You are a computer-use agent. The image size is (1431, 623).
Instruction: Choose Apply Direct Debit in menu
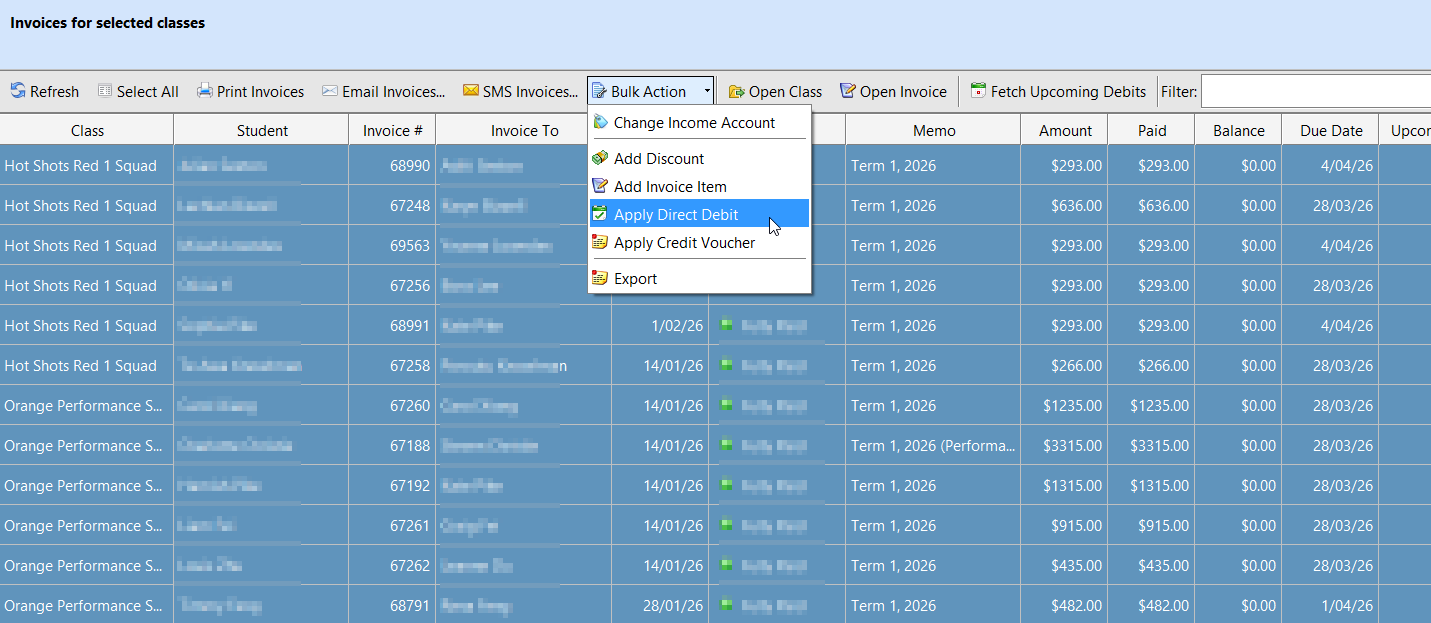point(676,215)
